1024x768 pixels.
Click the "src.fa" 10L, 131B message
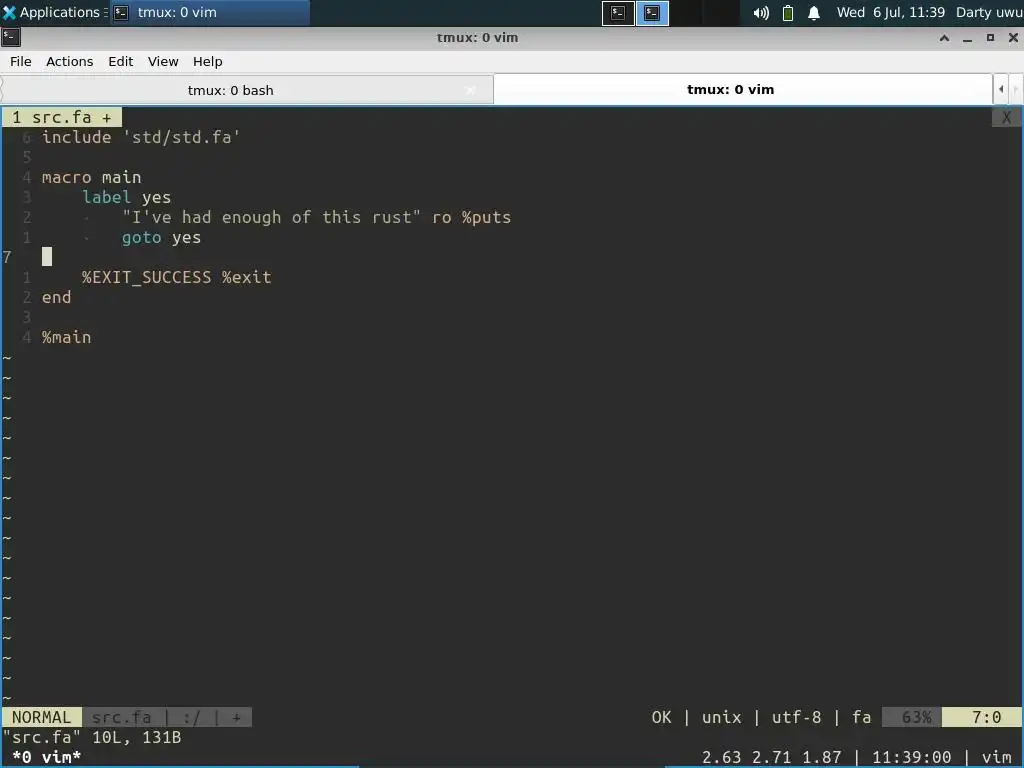pos(91,737)
